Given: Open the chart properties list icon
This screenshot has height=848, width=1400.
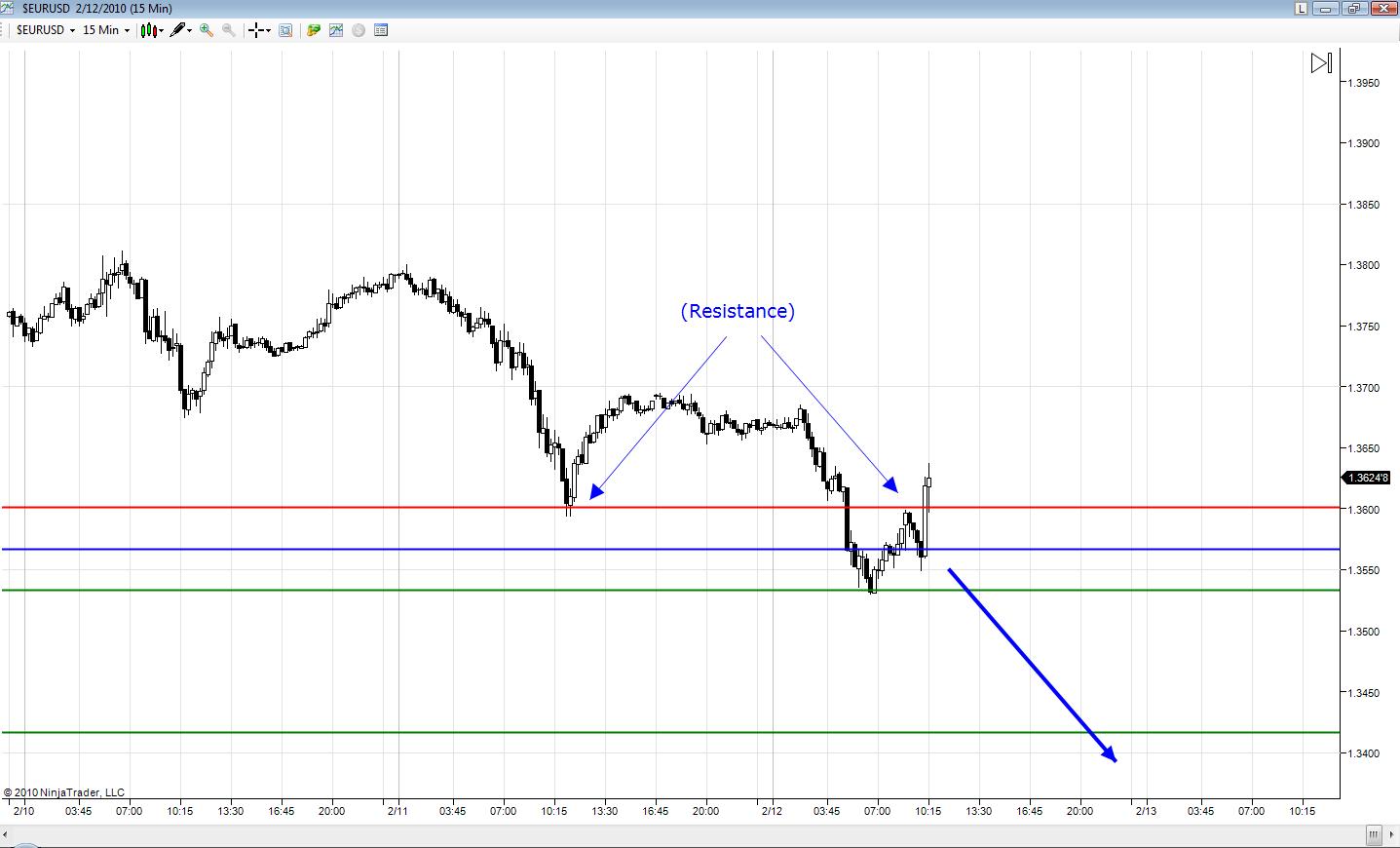Looking at the screenshot, I should 381,30.
